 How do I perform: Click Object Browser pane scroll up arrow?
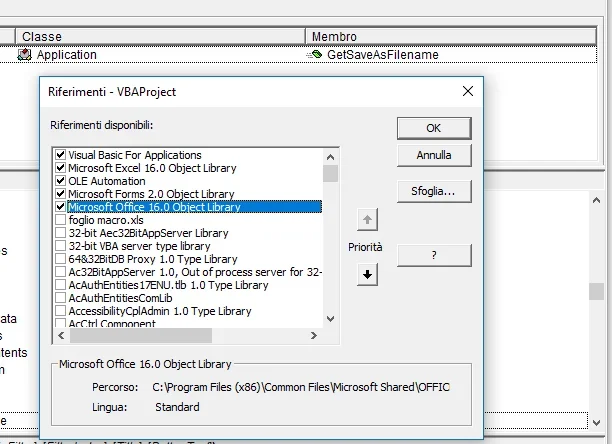596,201
